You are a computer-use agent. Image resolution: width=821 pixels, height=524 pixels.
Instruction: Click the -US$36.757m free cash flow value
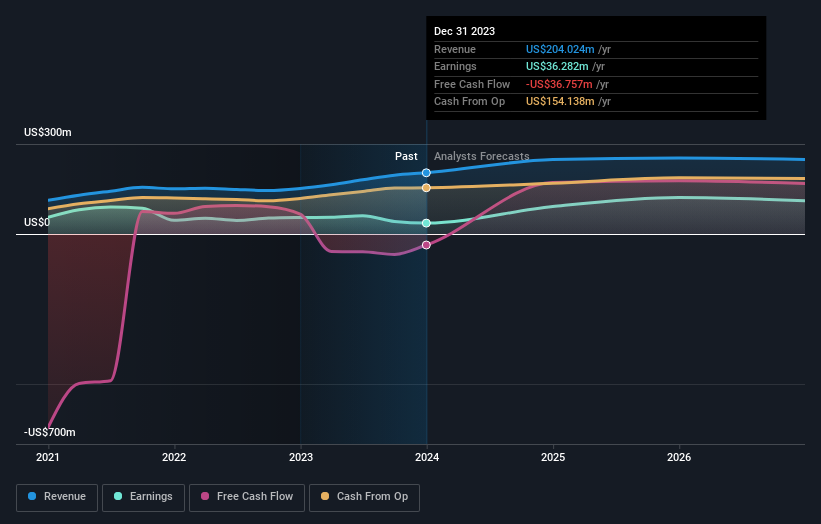(559, 84)
